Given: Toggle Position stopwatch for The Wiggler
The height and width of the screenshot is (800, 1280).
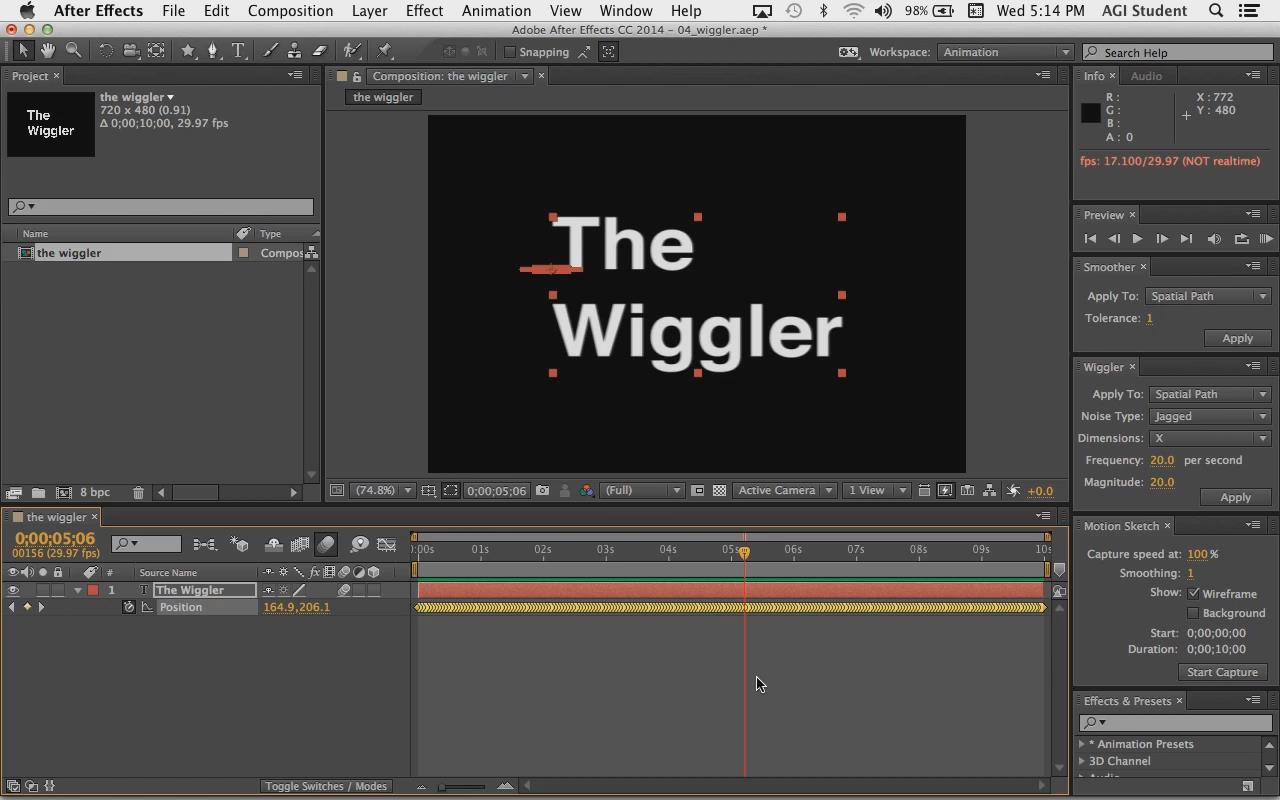Looking at the screenshot, I should click(x=129, y=607).
